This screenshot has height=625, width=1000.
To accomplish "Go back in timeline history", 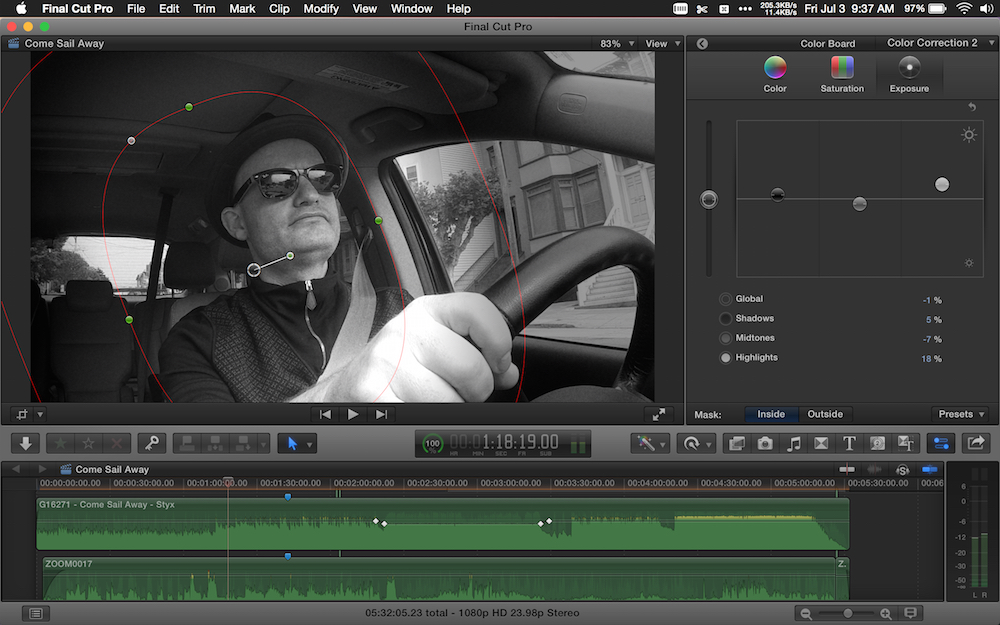I will 16,469.
